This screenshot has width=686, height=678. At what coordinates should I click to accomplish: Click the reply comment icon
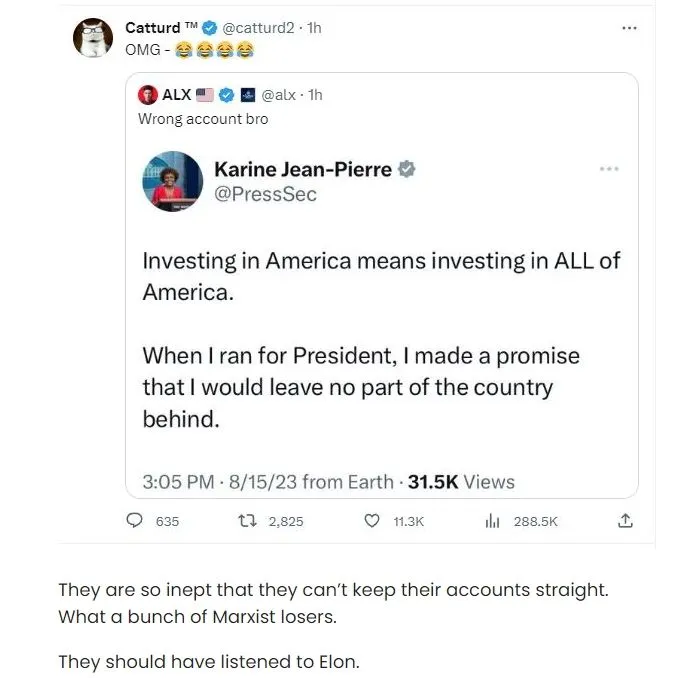(135, 521)
